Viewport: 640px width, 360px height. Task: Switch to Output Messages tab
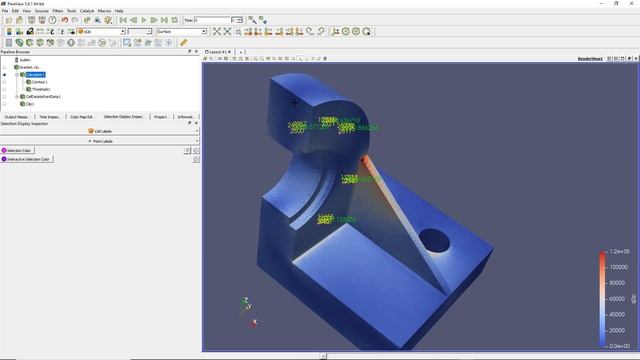pos(16,117)
